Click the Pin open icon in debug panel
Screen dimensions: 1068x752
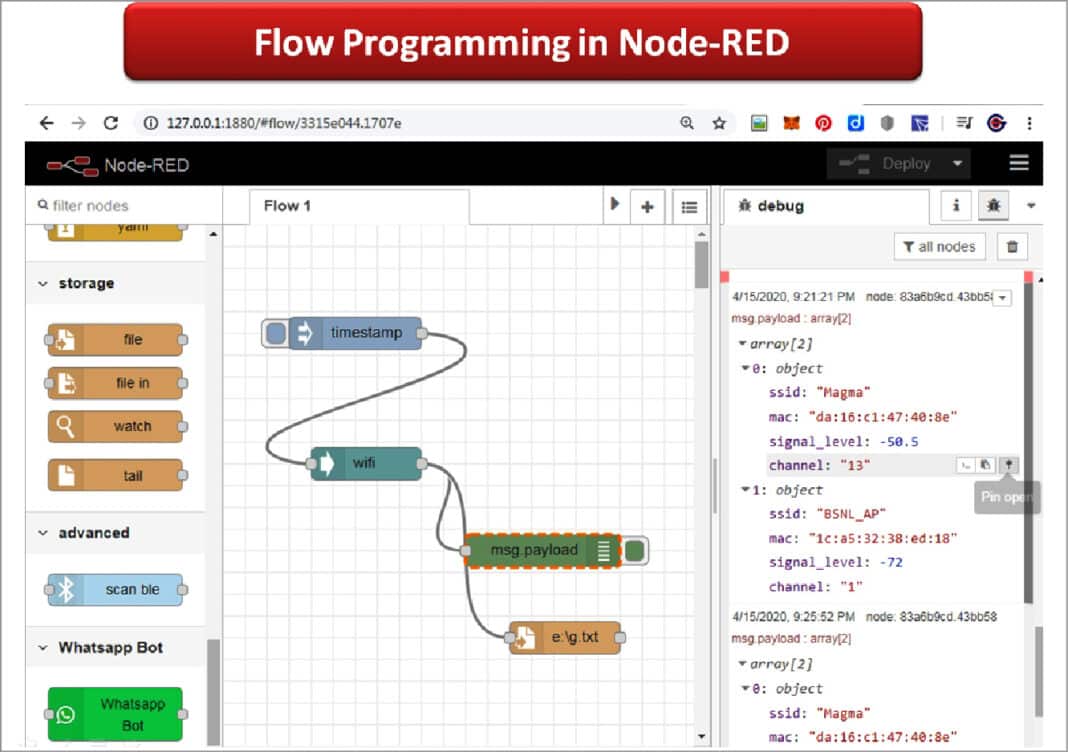[x=1009, y=464]
